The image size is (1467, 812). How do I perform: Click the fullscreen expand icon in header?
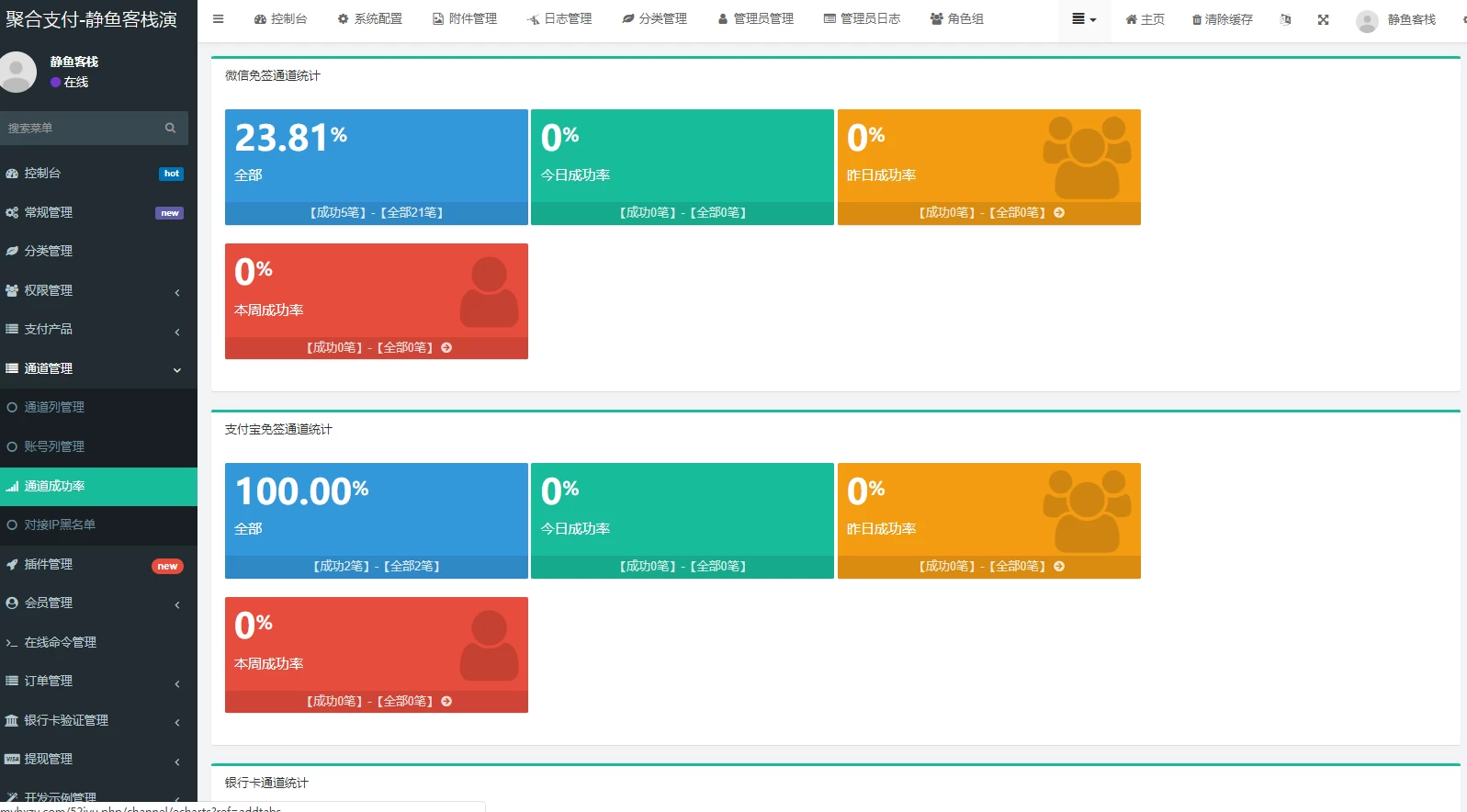1323,19
